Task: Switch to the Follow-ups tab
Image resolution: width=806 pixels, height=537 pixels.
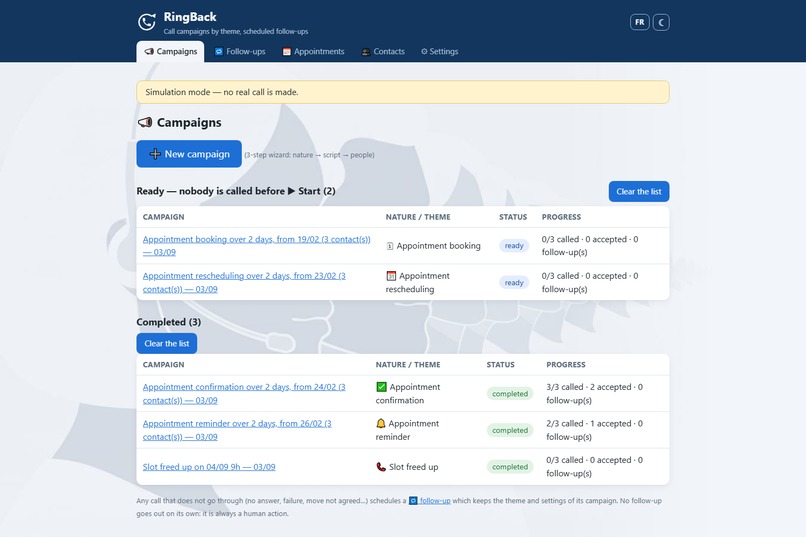Action: pos(240,51)
